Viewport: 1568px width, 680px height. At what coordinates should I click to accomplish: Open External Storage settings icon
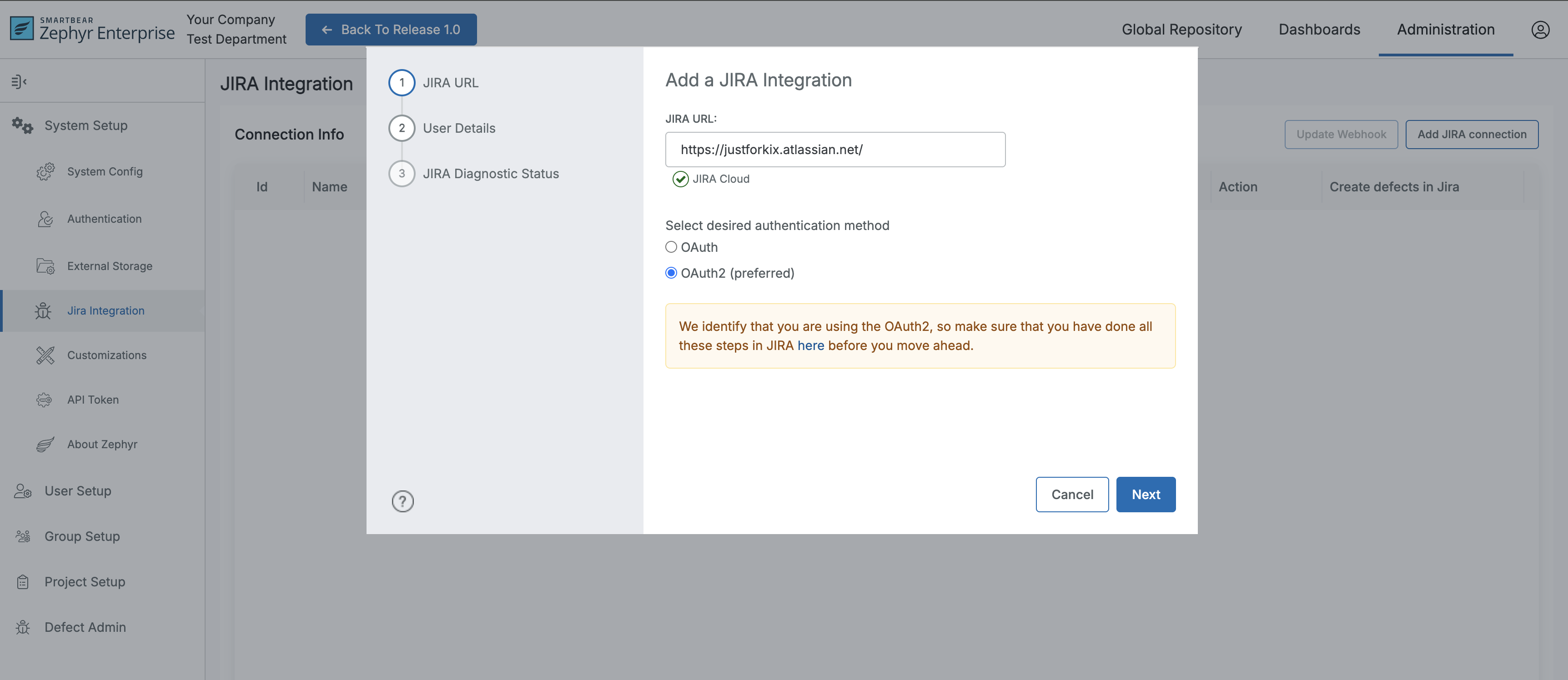click(x=45, y=266)
